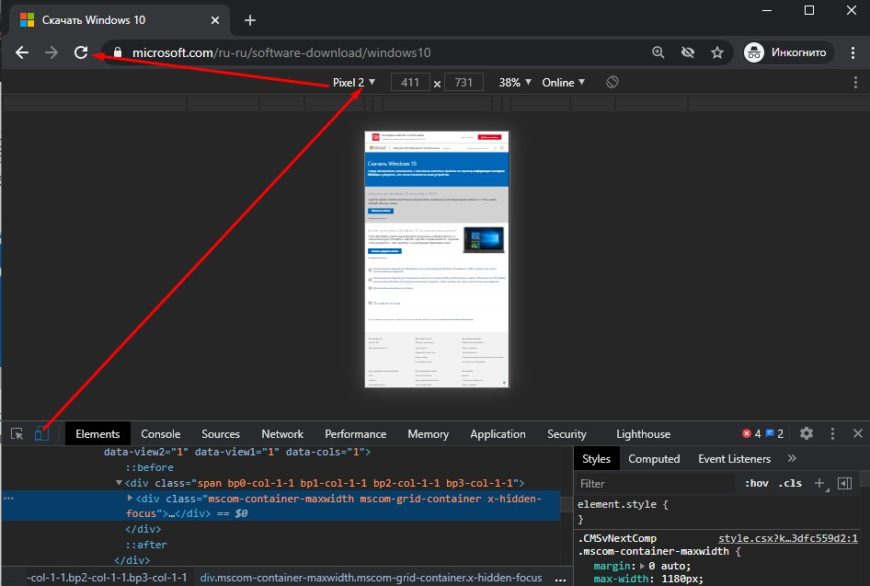The height and width of the screenshot is (586, 870).
Task: Open DevTools settings gear
Action: 806,434
